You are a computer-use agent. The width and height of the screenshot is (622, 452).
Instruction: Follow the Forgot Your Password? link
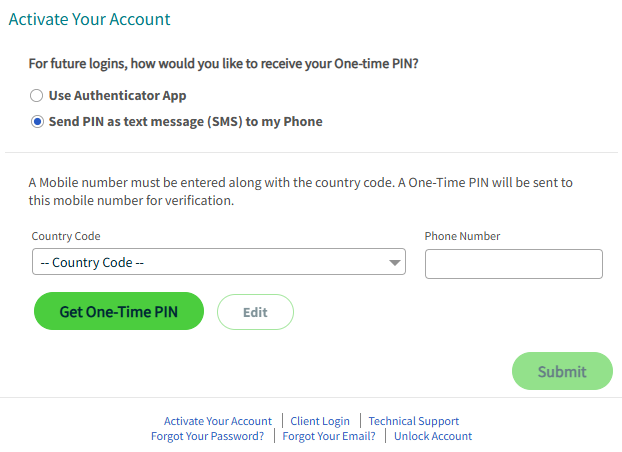(208, 436)
